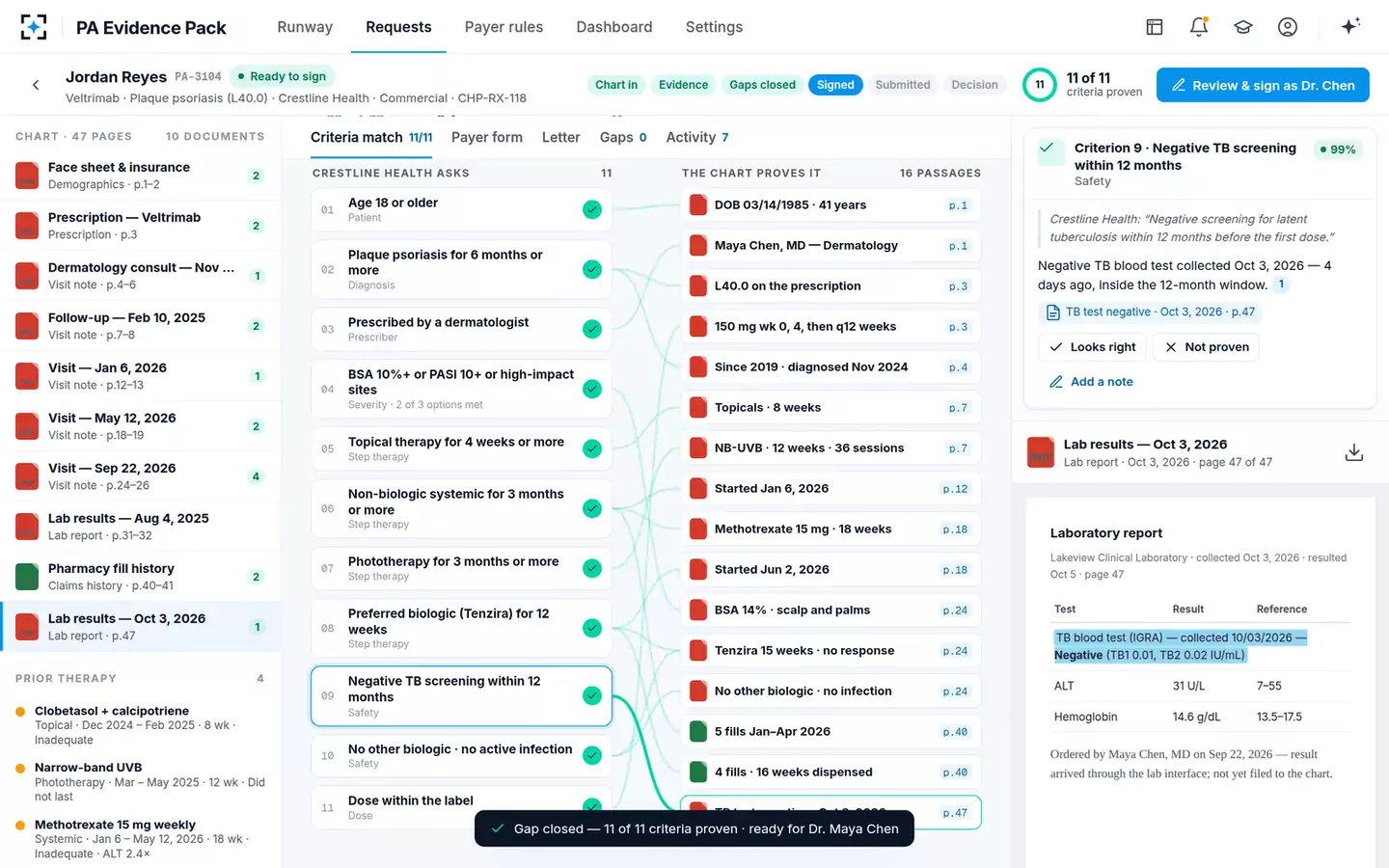This screenshot has width=1389, height=868.
Task: Mark criterion as Looks right
Action: (1093, 347)
